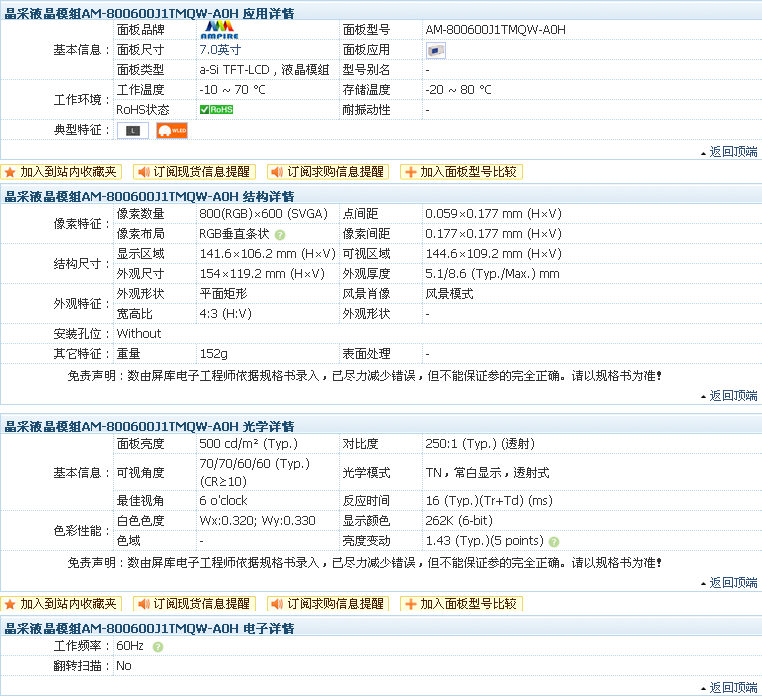Click the viewable area 144.6×109.2 mm value
The image size is (762, 696).
click(x=493, y=254)
